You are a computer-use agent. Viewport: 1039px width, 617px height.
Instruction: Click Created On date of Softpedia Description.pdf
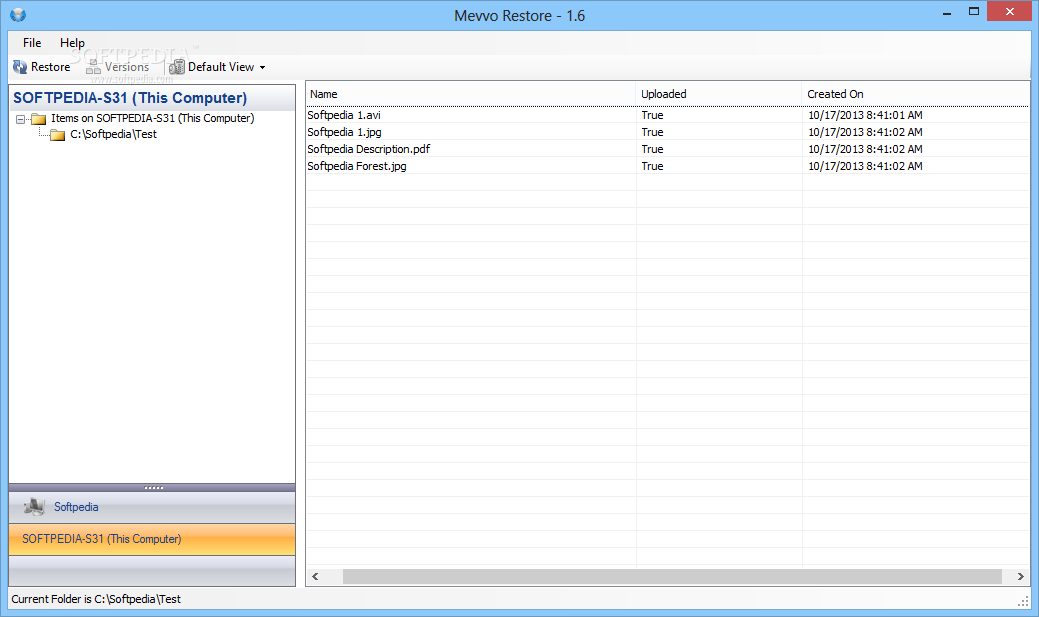[865, 149]
